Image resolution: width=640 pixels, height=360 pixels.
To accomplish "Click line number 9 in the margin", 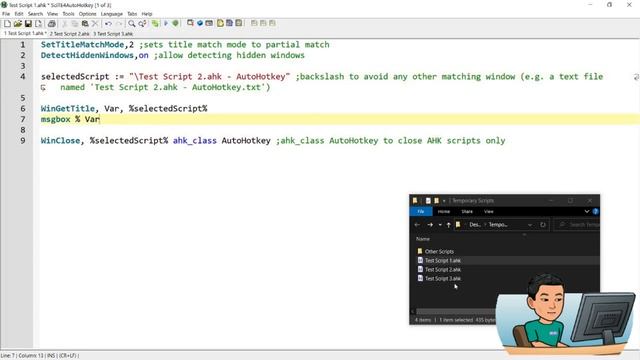I will (22, 140).
